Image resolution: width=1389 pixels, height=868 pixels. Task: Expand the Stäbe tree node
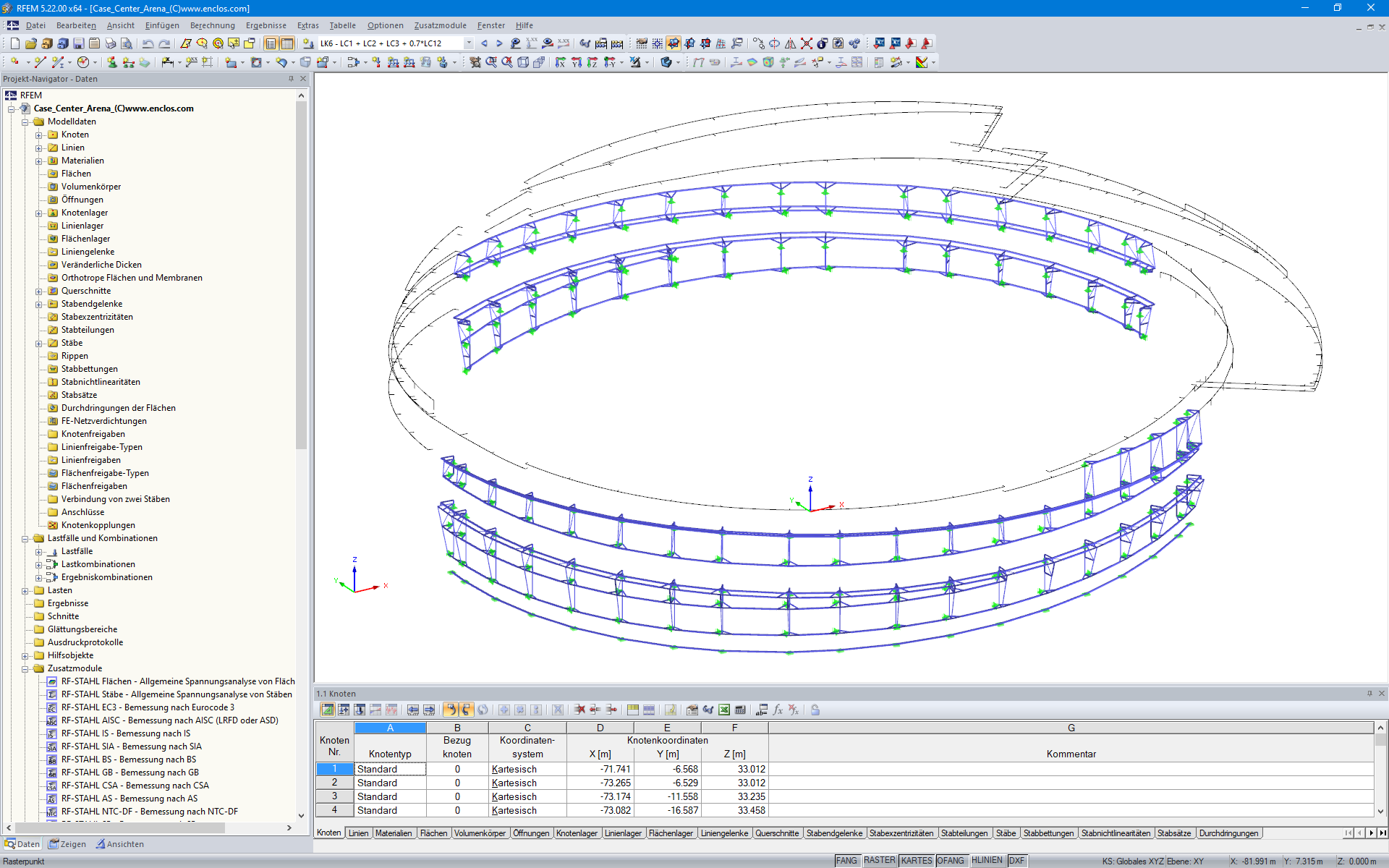pyautogui.click(x=39, y=344)
